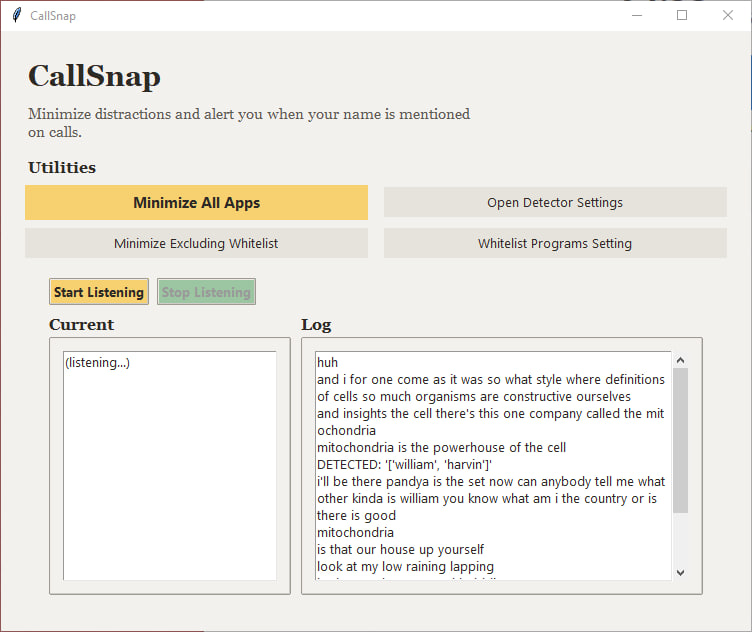The image size is (752, 632).
Task: Click the 'Log' heading
Action: pos(316,325)
